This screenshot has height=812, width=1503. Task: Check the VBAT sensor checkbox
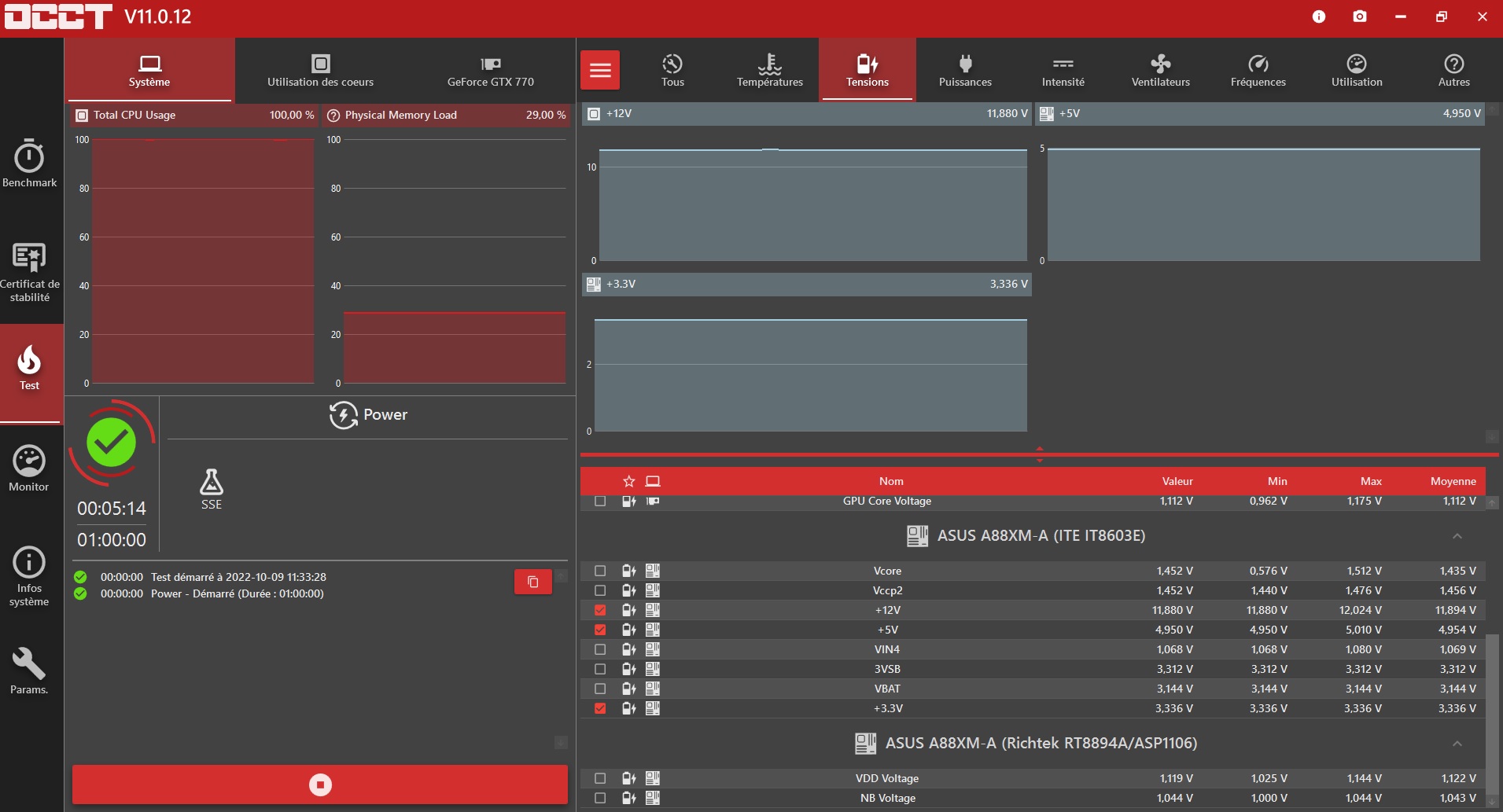click(x=600, y=689)
